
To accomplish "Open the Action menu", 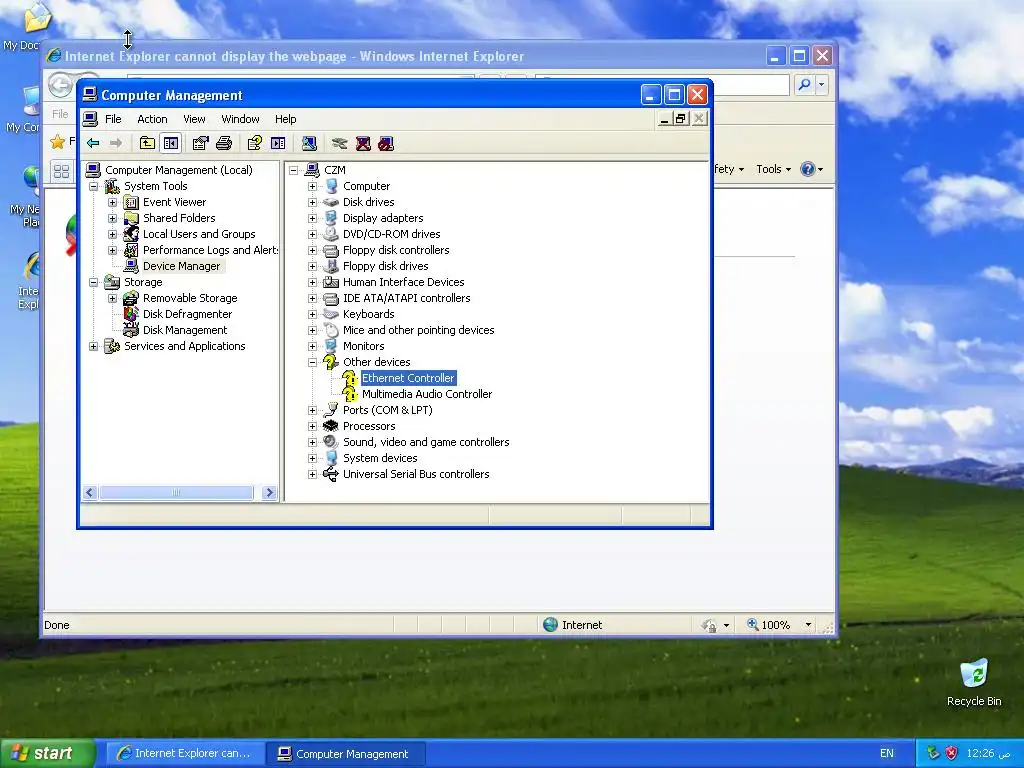I will point(152,119).
